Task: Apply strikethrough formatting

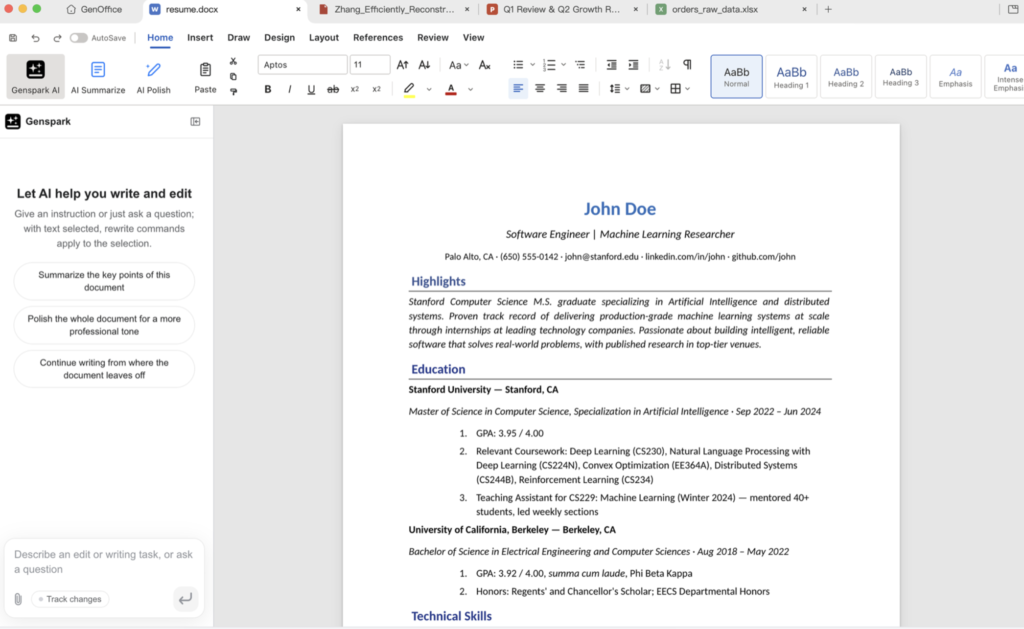Action: (x=332, y=89)
